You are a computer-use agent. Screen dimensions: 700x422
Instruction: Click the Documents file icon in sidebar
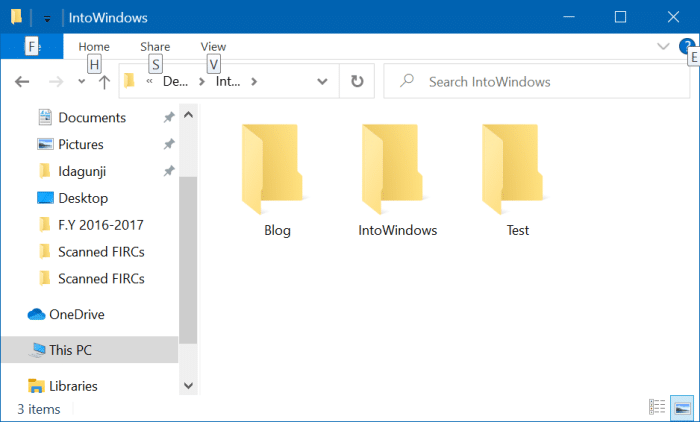point(45,117)
